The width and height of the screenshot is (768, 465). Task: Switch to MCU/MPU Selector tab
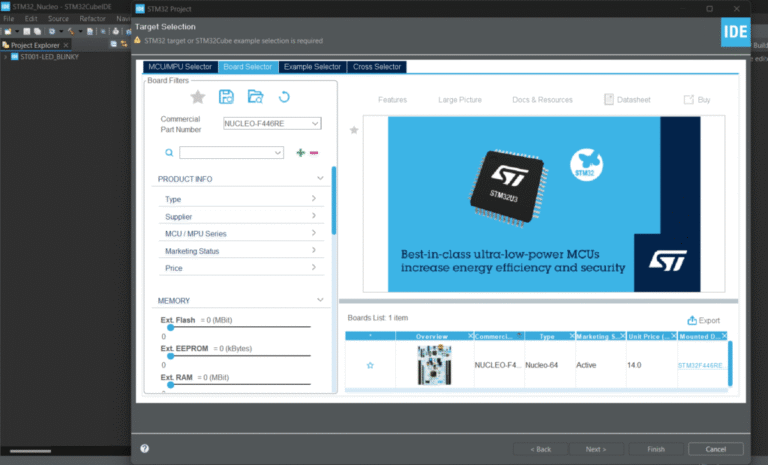pos(180,67)
